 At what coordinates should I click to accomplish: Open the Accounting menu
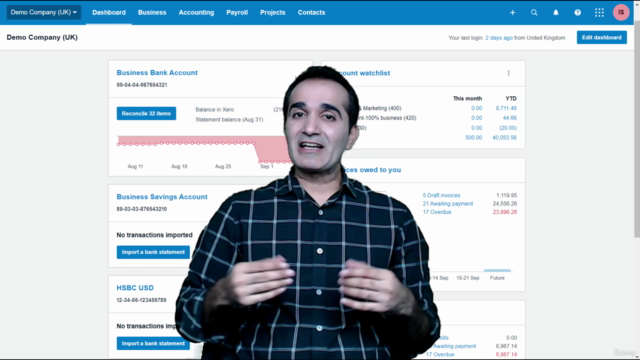tap(196, 13)
